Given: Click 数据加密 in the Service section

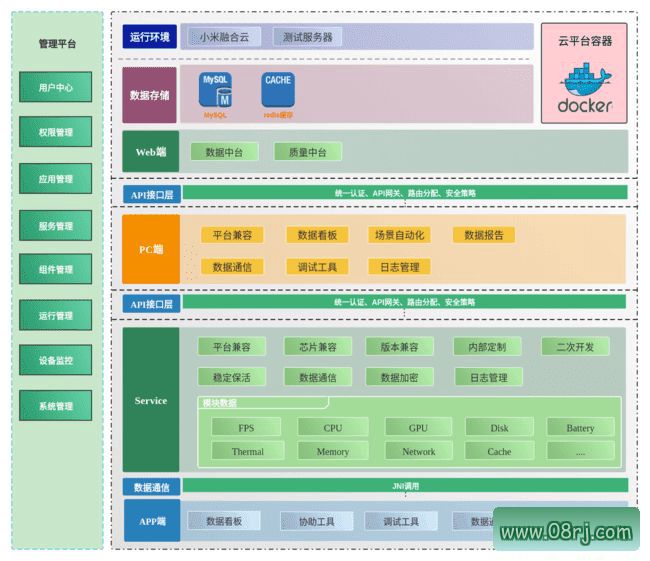Looking at the screenshot, I should click(399, 377).
